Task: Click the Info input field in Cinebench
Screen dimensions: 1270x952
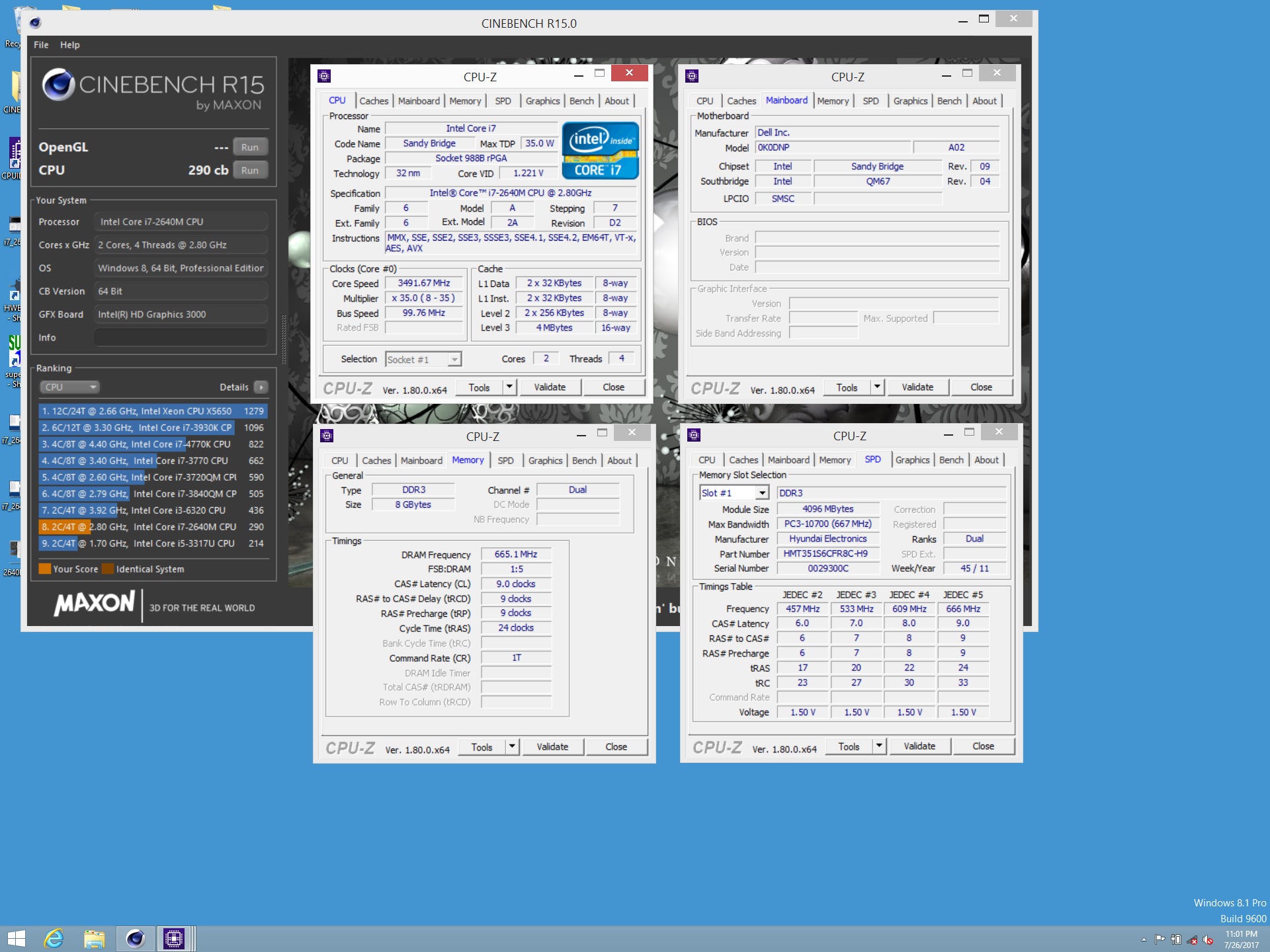Action: pos(181,337)
